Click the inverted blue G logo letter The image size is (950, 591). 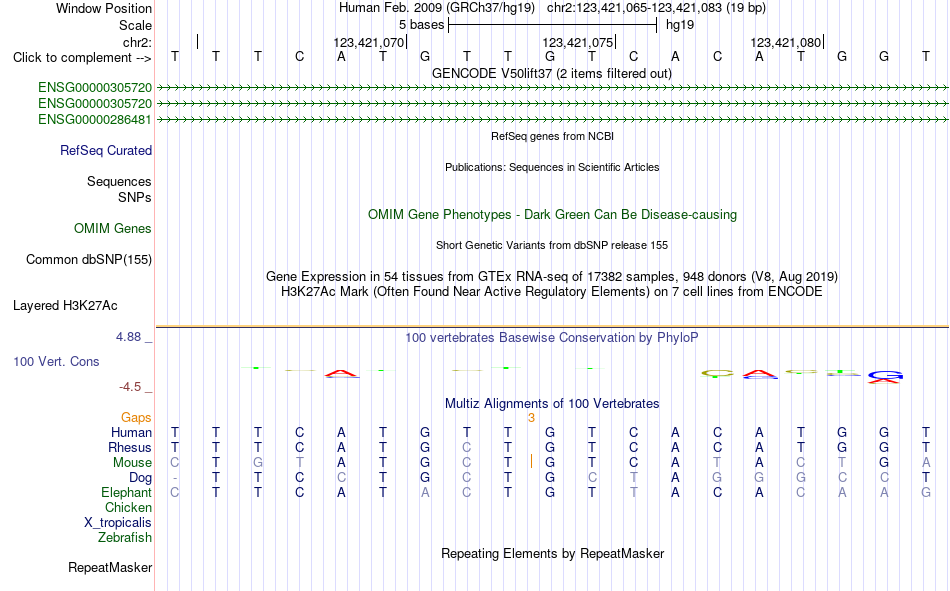(885, 375)
